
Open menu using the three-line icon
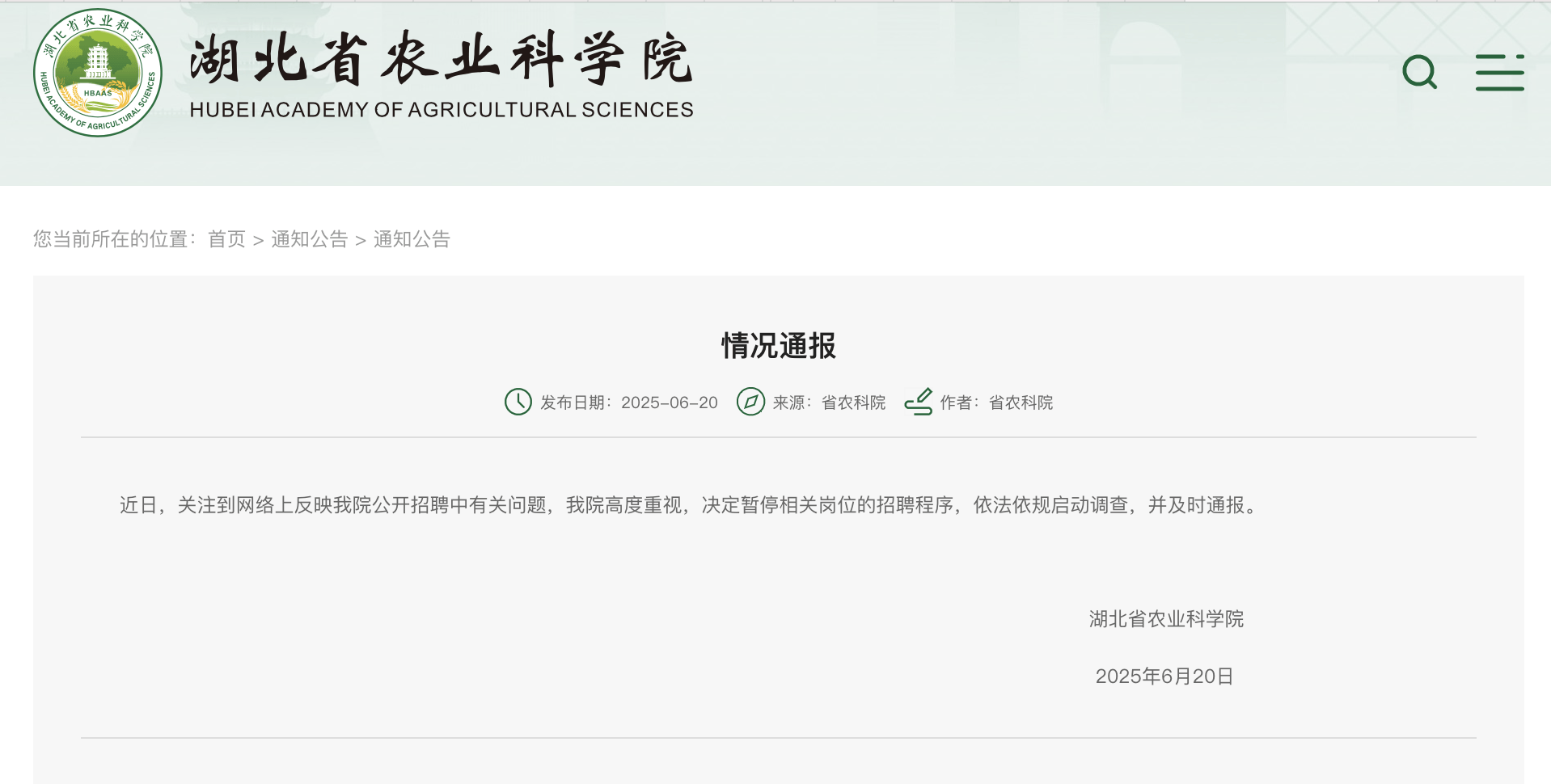pos(1500,73)
